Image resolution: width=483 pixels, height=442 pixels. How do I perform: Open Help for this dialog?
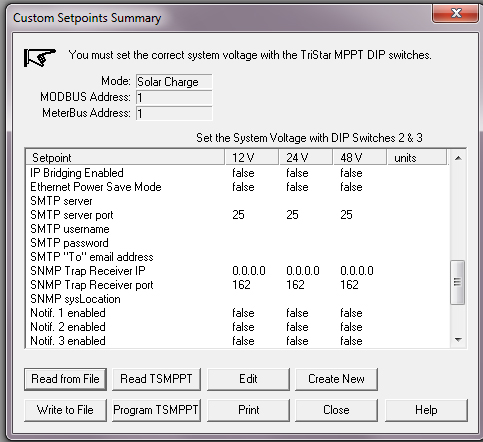click(426, 410)
